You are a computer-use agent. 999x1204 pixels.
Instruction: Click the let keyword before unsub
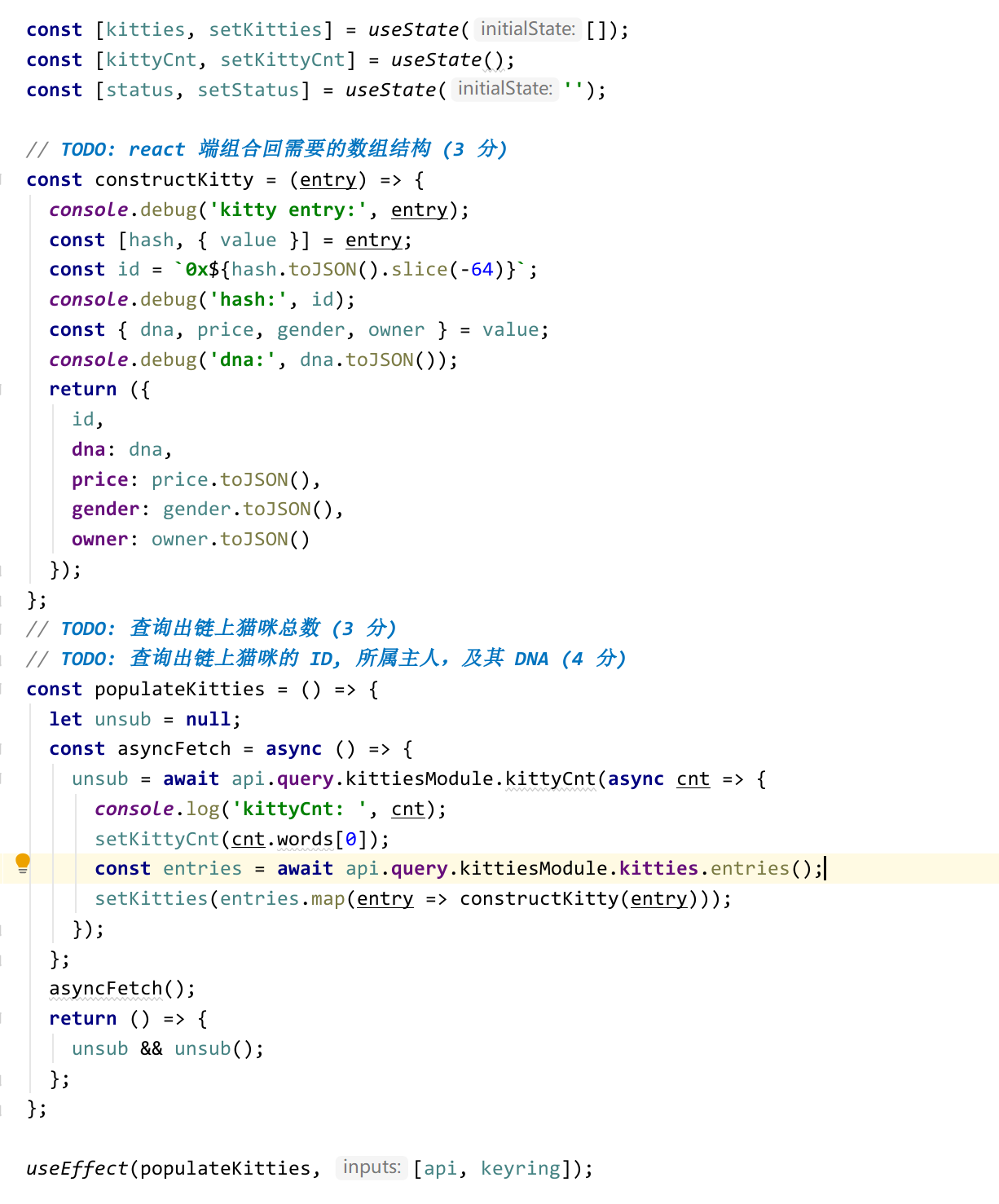[x=66, y=719]
